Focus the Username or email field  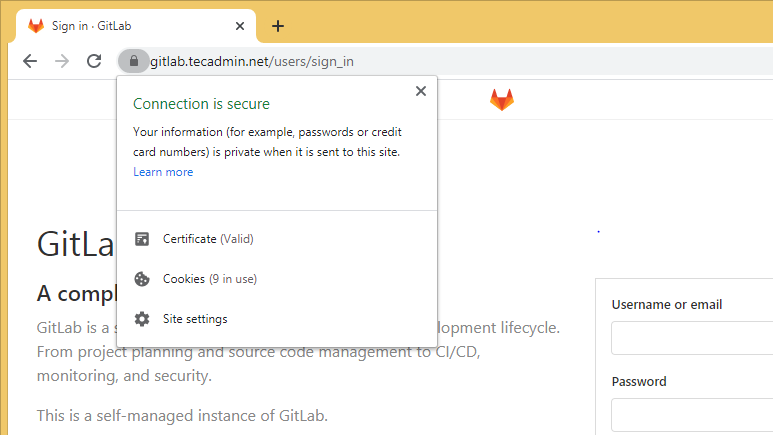692,338
